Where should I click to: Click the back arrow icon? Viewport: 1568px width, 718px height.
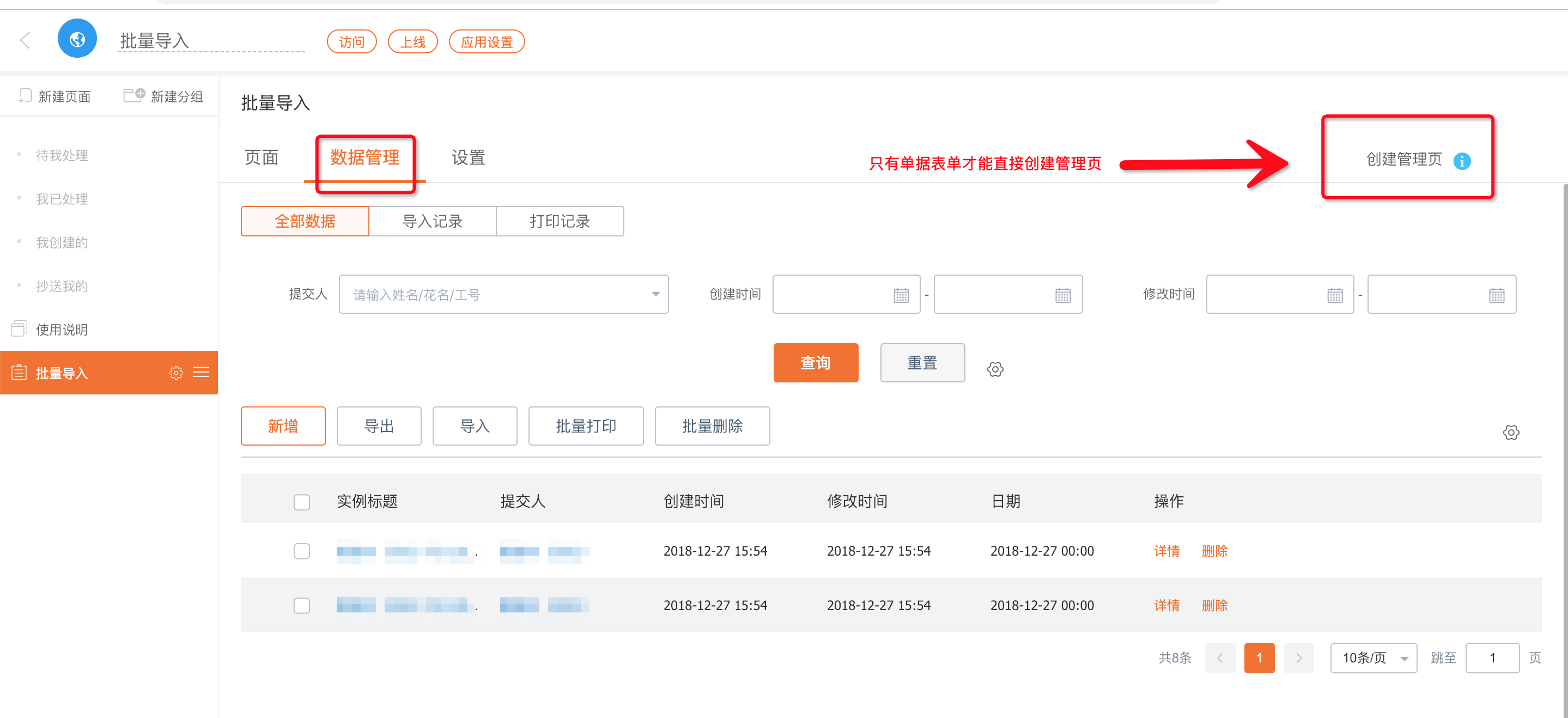click(x=25, y=40)
